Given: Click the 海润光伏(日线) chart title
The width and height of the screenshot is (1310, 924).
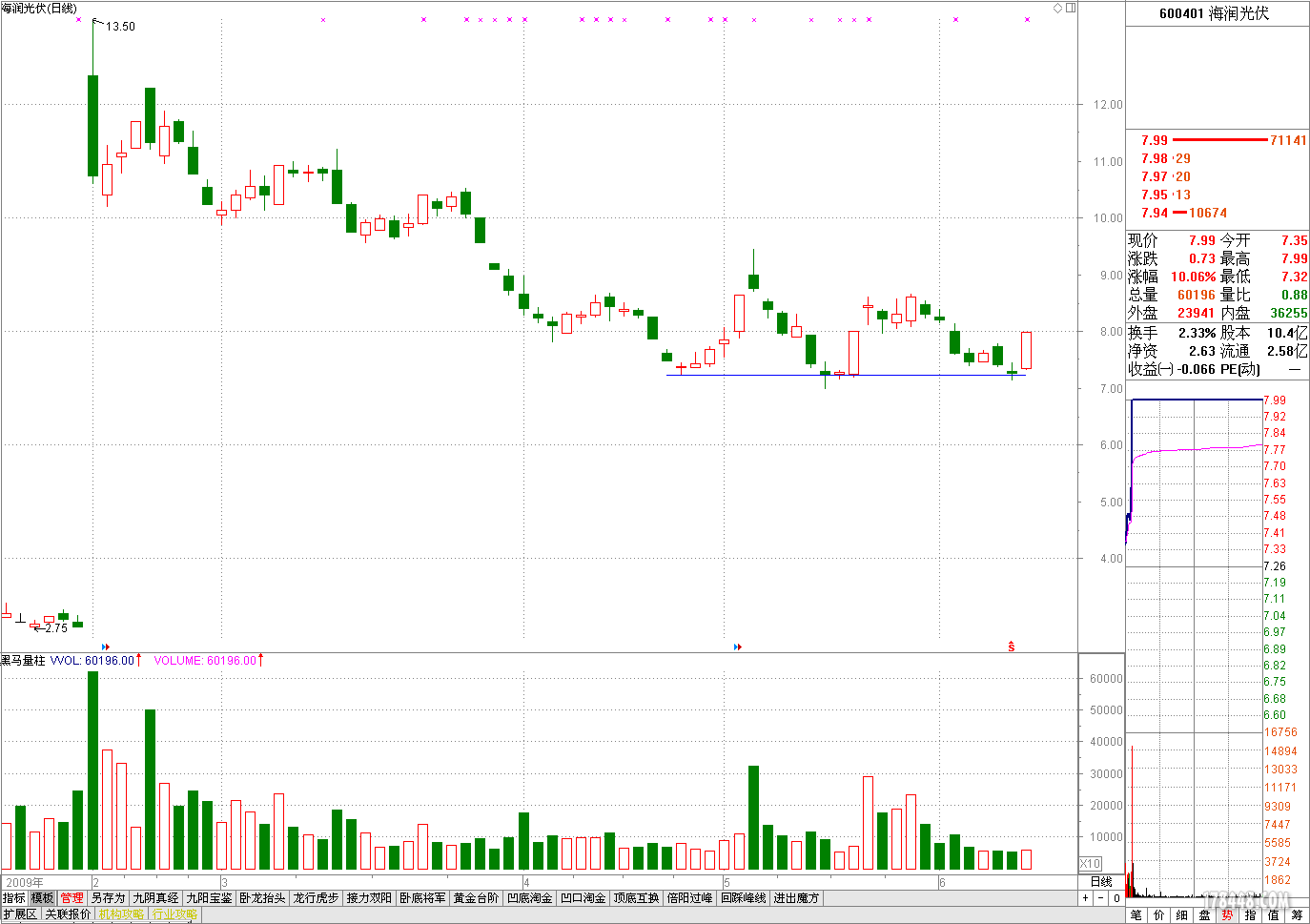Looking at the screenshot, I should coord(39,9).
